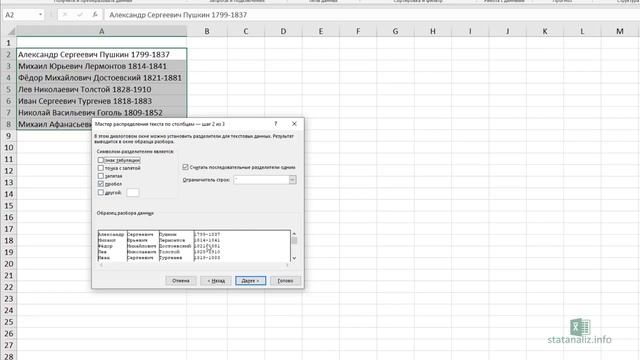Screen dimensions: 640x360
Task: Enable the 'точка с запятой' delimiter checkbox
Action: click(x=100, y=168)
